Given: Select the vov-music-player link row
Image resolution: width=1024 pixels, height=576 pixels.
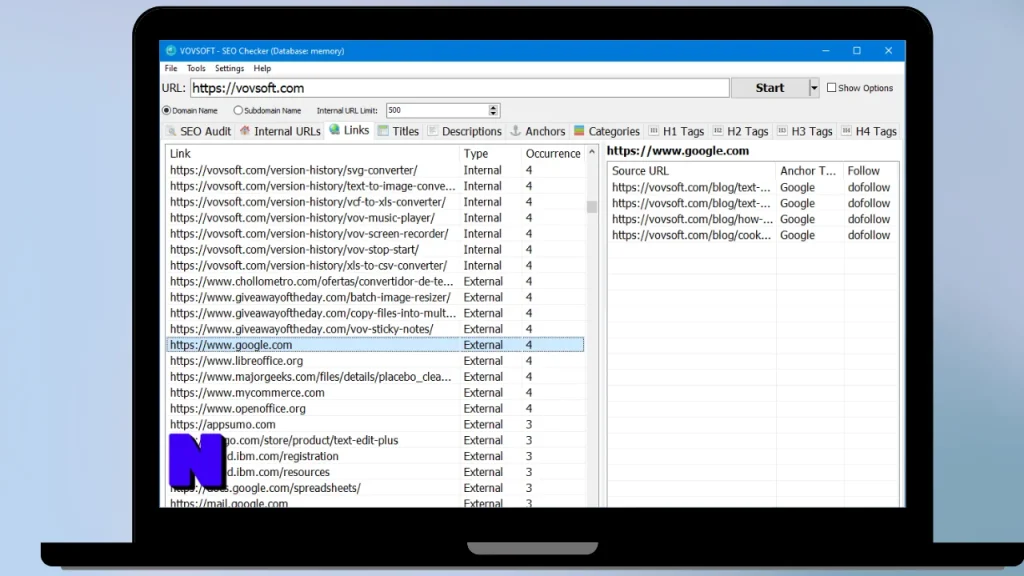Looking at the screenshot, I should pos(376,217).
